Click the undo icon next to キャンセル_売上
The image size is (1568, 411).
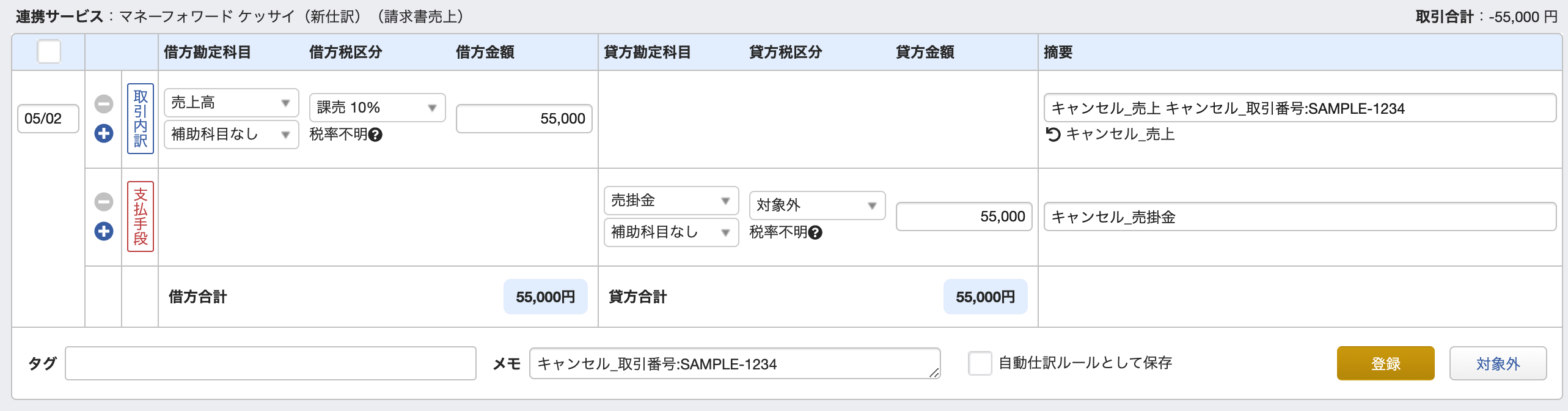tap(1053, 134)
